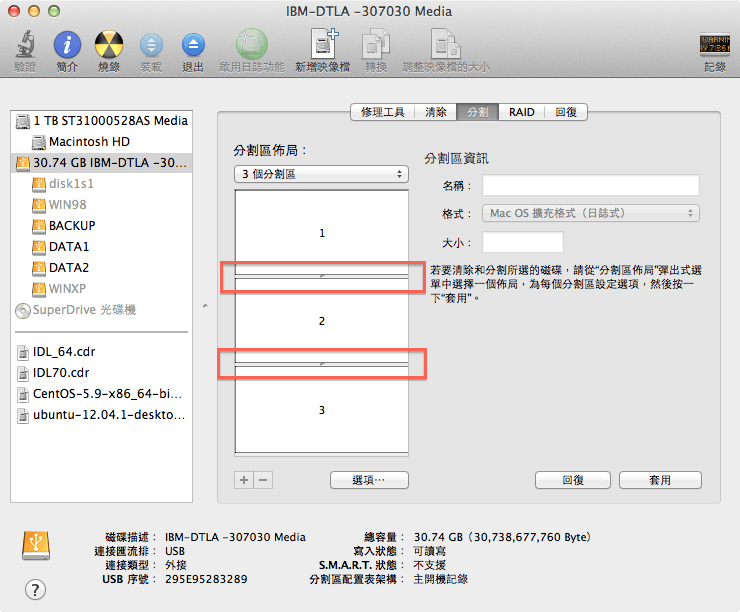Click the 名稱 name input field
This screenshot has width=740, height=612.
(x=590, y=185)
